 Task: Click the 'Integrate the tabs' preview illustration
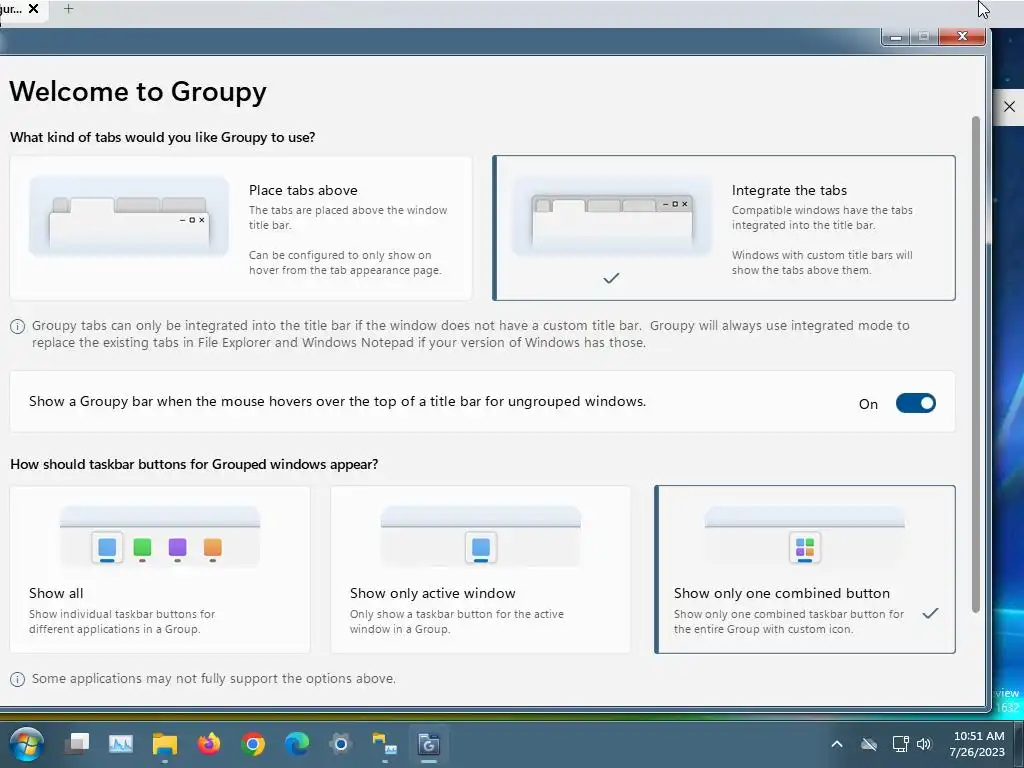pos(612,217)
